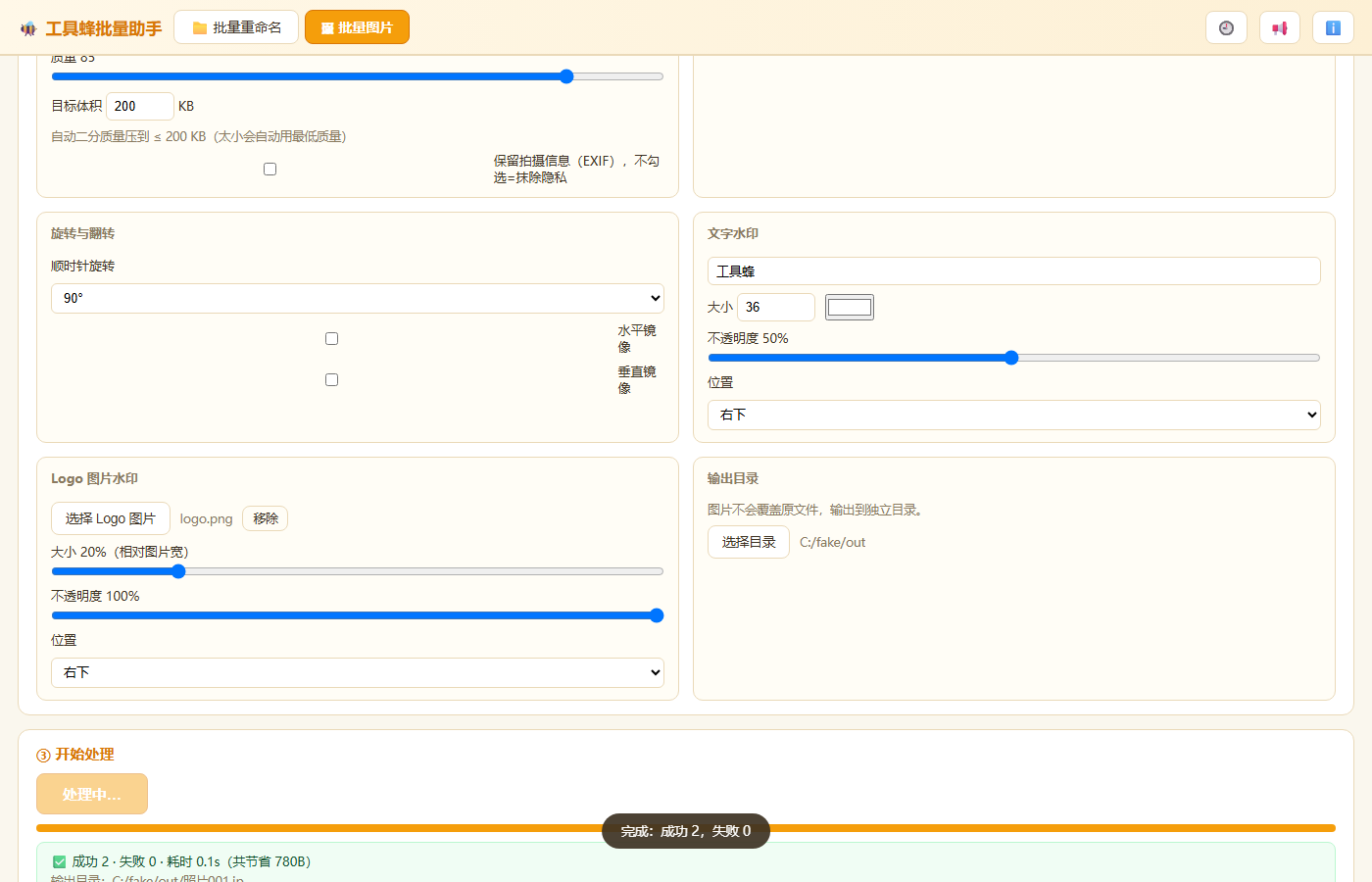Enable the 垂直镜像 checkbox
The width and height of the screenshot is (1372, 882).
331,379
